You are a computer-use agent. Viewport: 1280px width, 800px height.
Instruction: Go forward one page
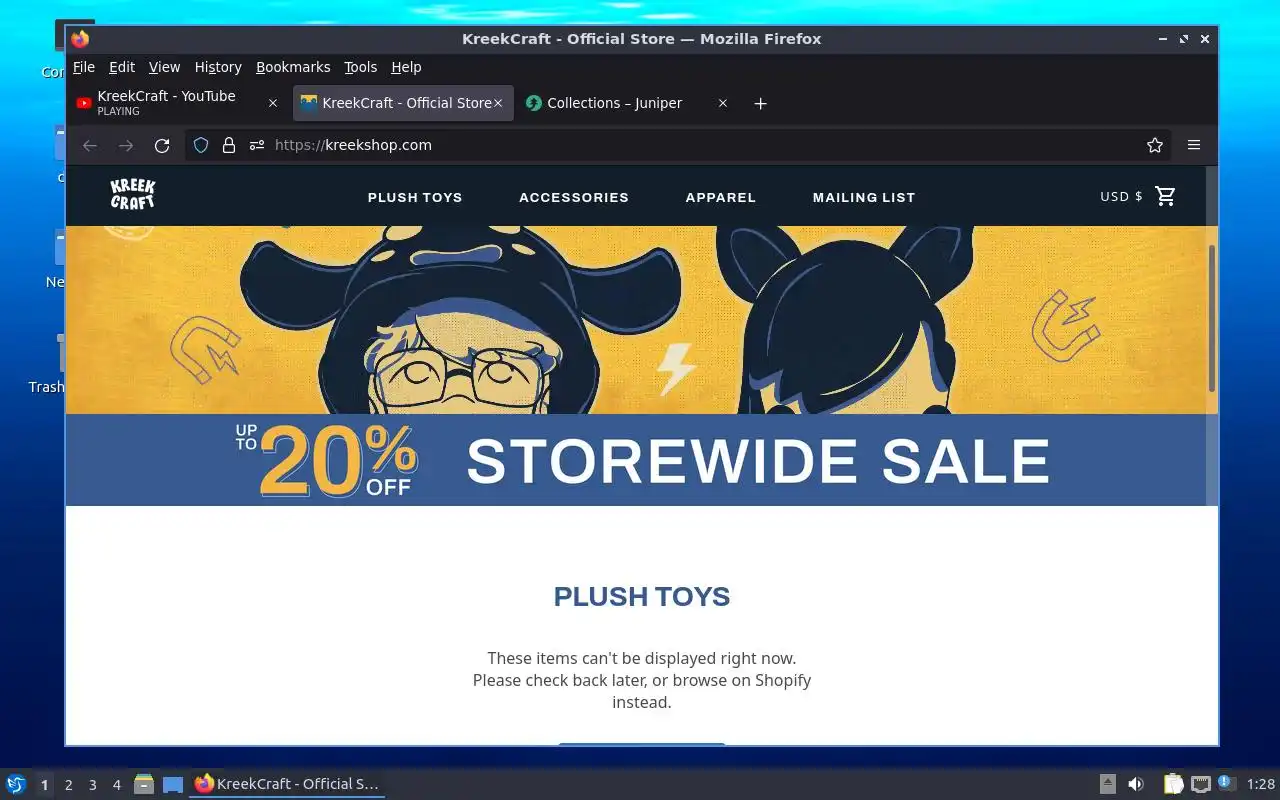click(x=126, y=145)
